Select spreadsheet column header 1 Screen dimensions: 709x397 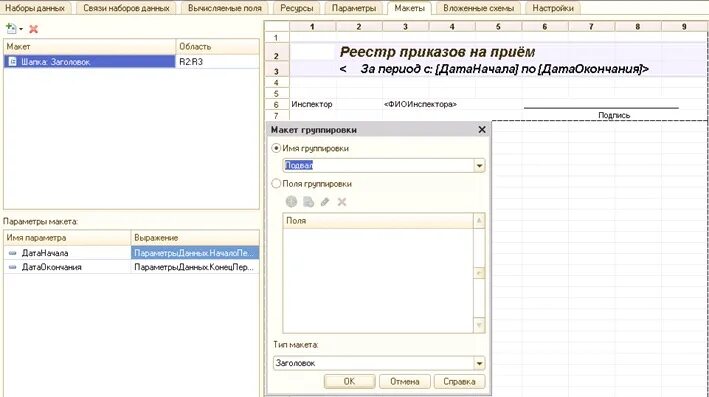pos(312,27)
